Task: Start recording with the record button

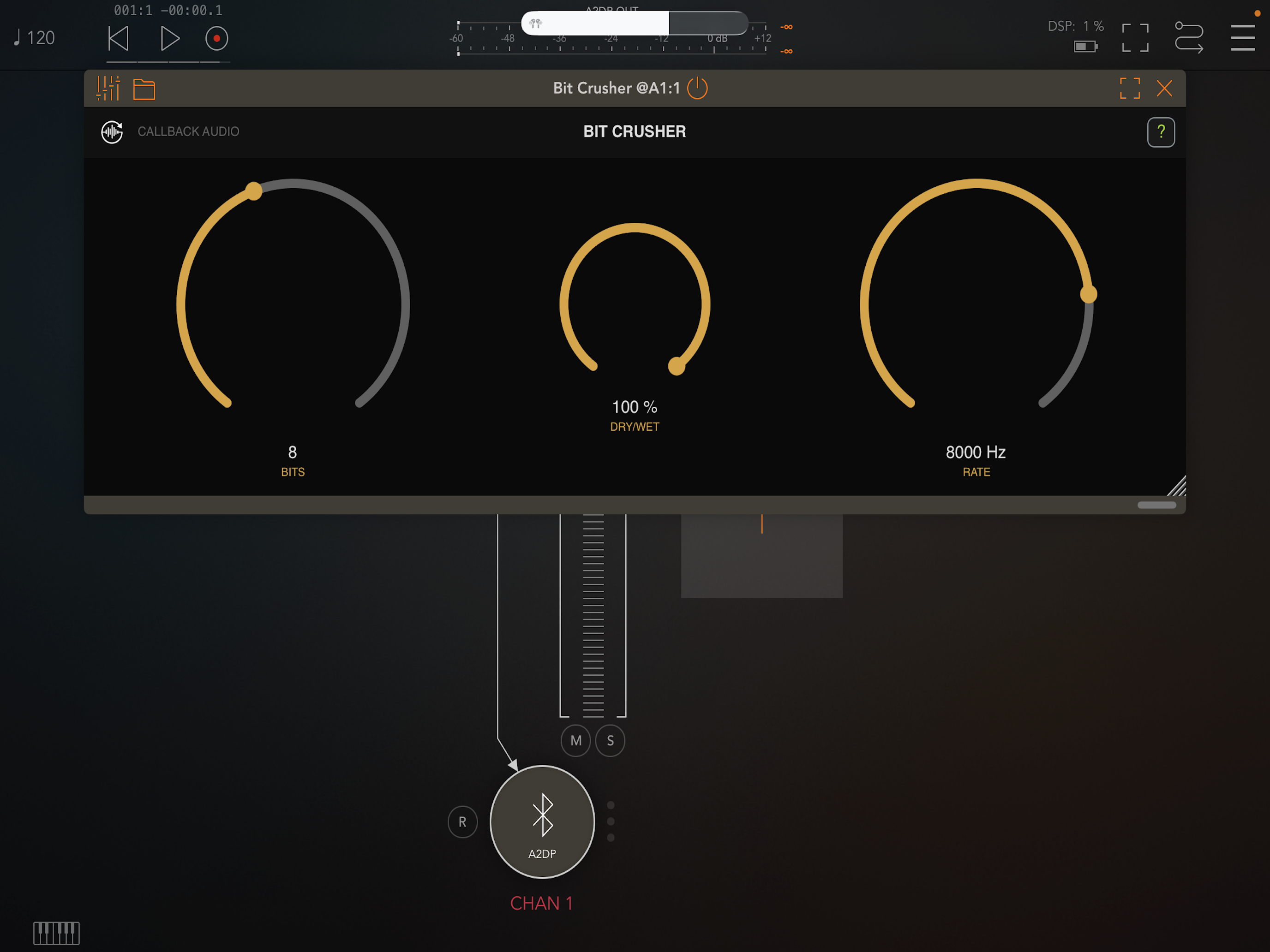Action: click(216, 38)
